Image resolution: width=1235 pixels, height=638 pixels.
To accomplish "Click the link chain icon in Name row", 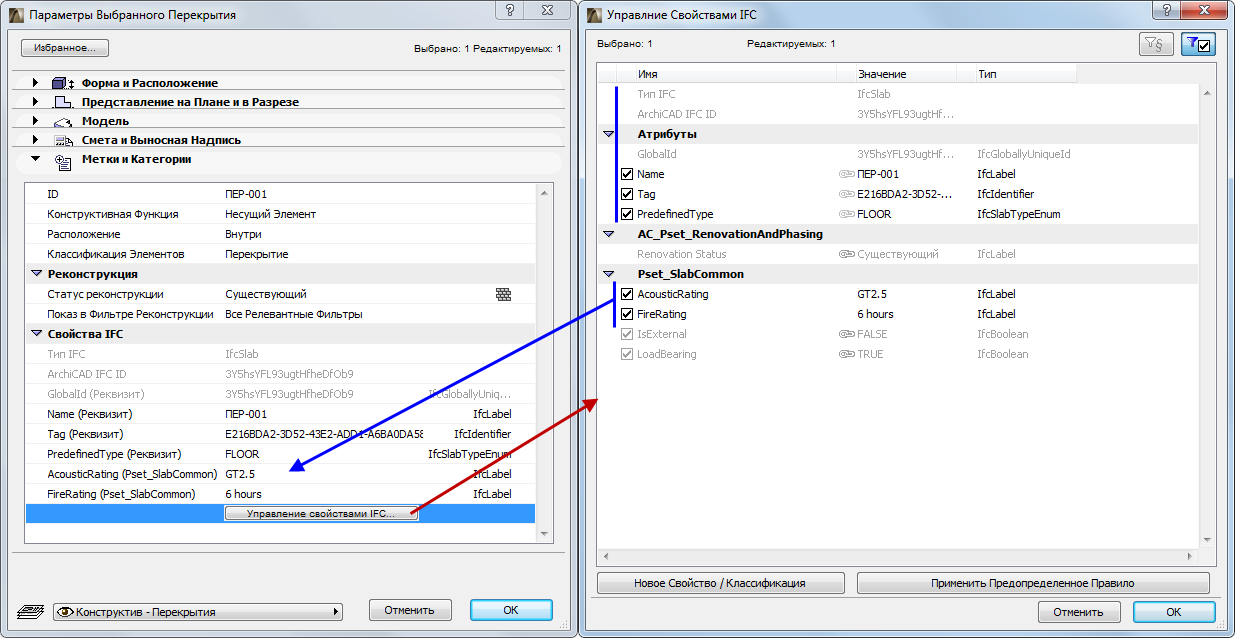I will (847, 174).
